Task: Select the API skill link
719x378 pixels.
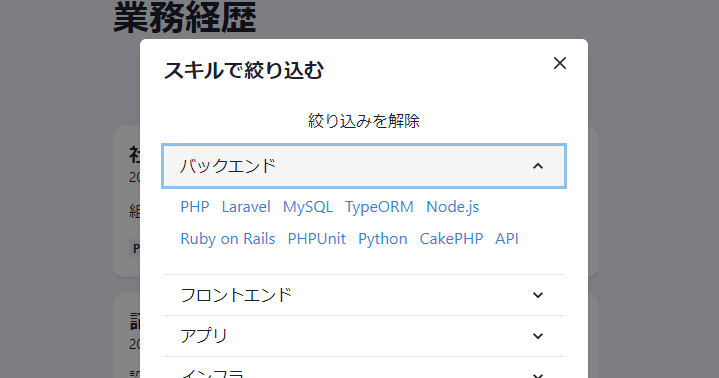Action: click(x=507, y=239)
